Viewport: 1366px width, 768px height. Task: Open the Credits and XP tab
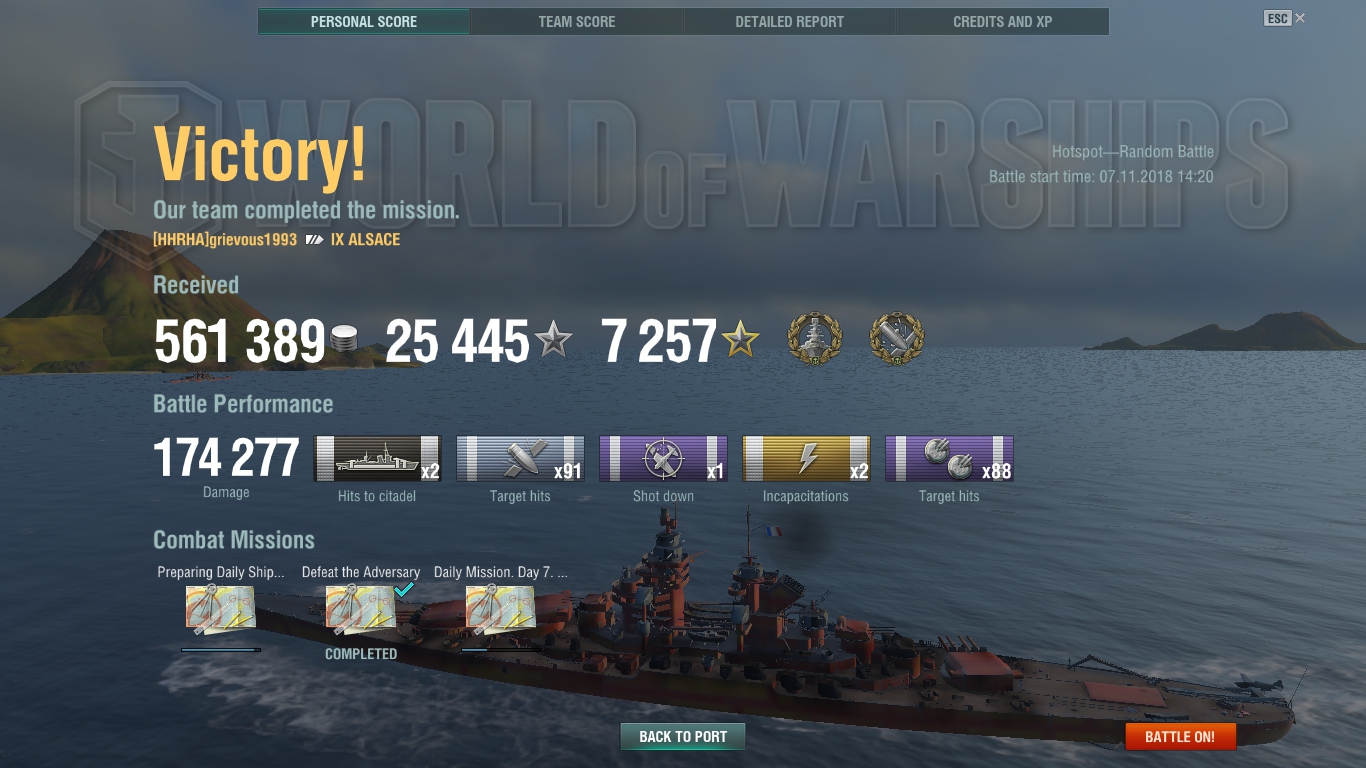pos(1003,22)
